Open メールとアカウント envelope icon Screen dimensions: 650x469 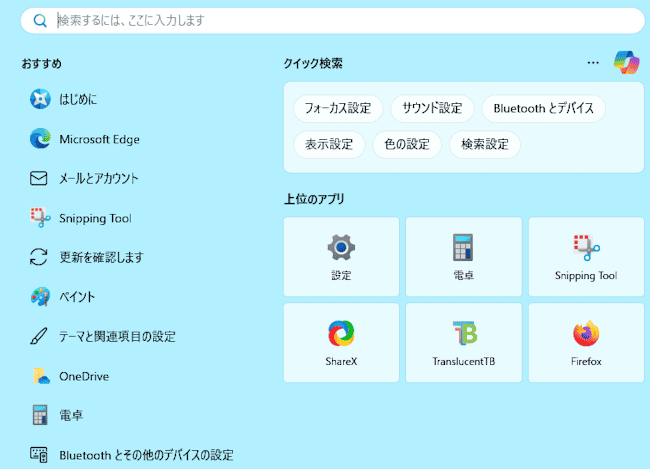click(39, 178)
